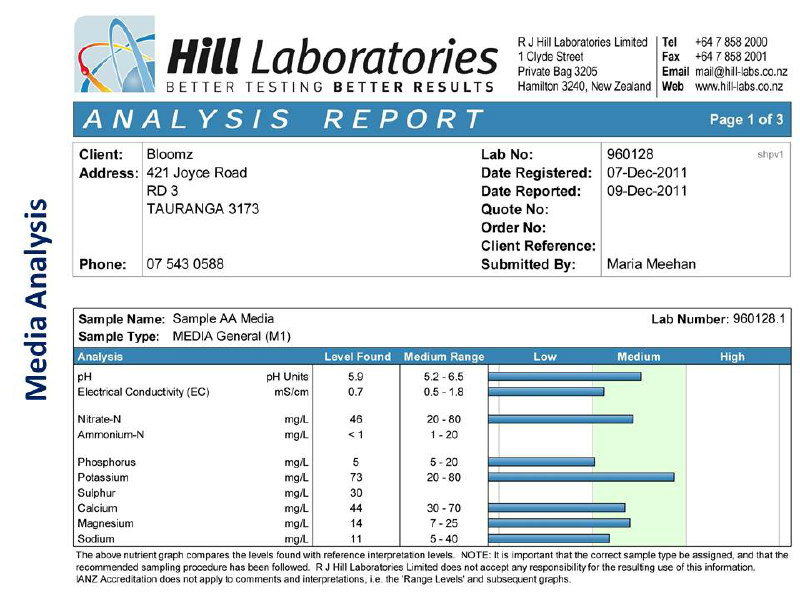Click the Calcium medium range '30 - 70'
800x600 pixels.
pos(443,508)
